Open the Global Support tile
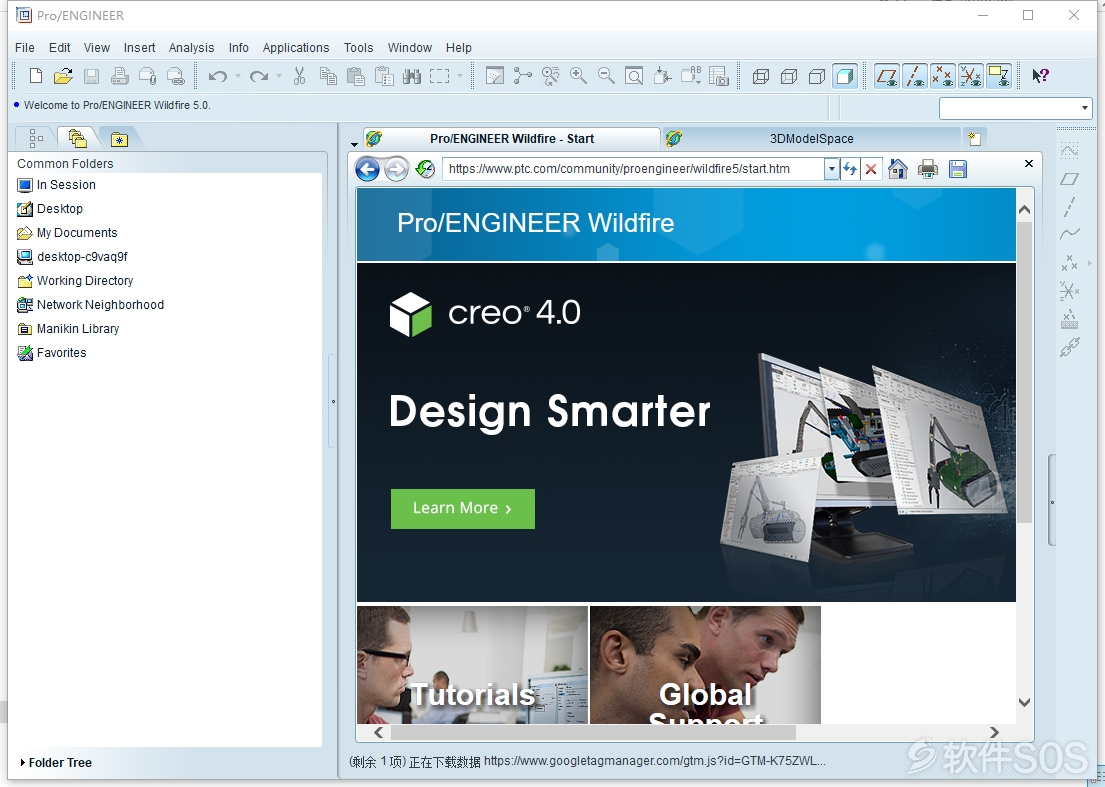The image size is (1105, 787). (705, 664)
